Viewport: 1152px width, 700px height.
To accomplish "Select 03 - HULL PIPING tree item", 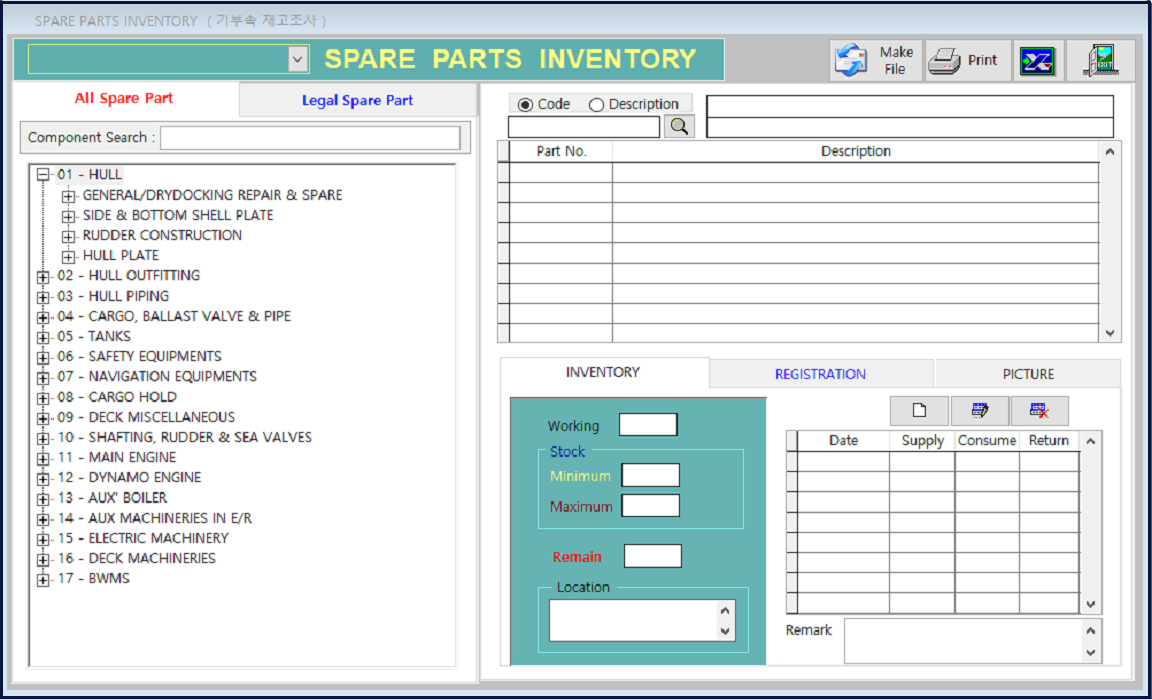I will (x=113, y=296).
